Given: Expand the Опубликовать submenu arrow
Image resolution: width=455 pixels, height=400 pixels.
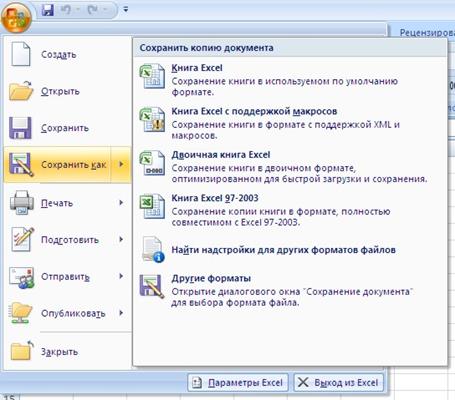Looking at the screenshot, I should point(121,313).
